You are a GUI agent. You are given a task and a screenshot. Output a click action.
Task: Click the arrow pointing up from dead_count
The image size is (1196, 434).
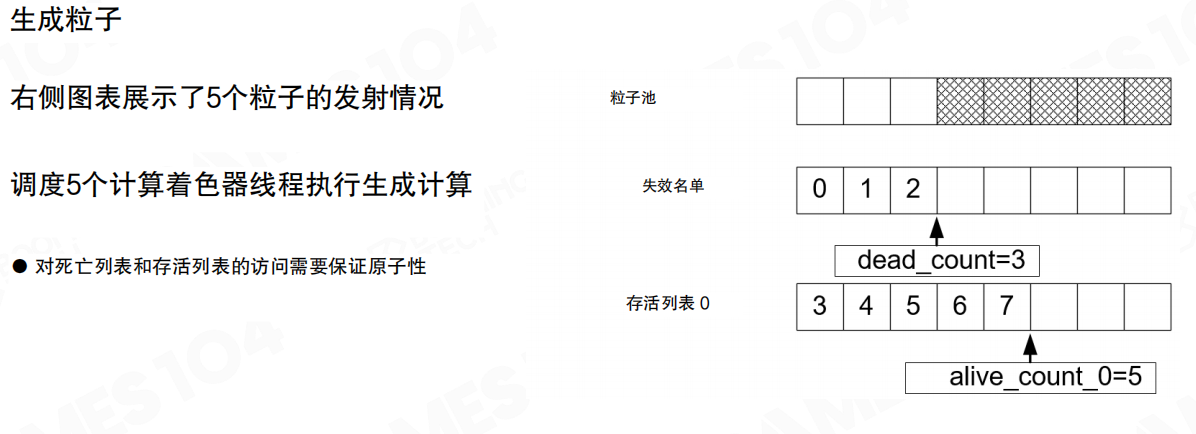coord(937,232)
